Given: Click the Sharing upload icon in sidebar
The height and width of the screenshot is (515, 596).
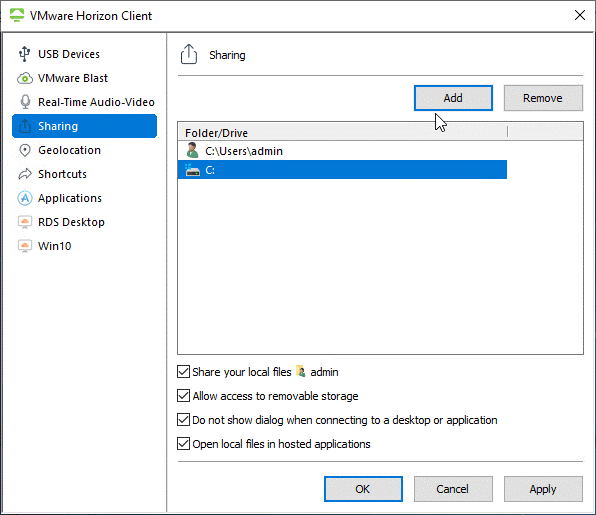Looking at the screenshot, I should [x=25, y=126].
